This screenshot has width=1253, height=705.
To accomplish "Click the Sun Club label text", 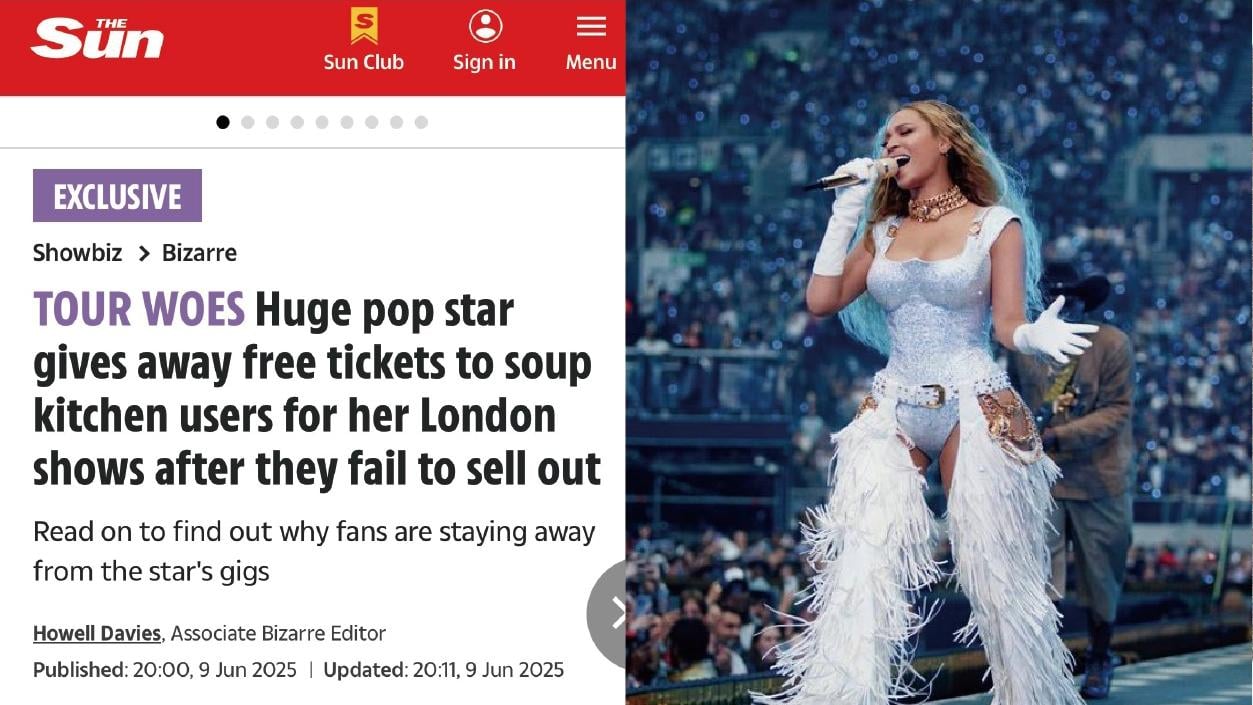I will coord(364,62).
